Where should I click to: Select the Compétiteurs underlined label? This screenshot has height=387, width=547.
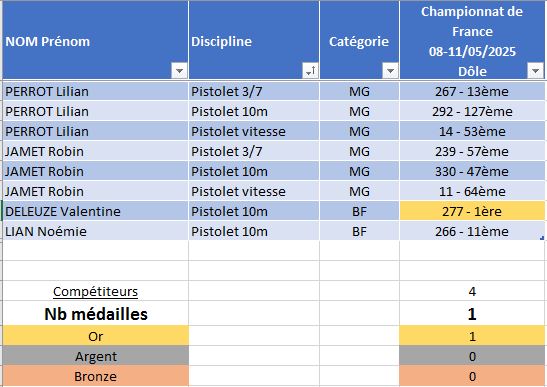96,291
